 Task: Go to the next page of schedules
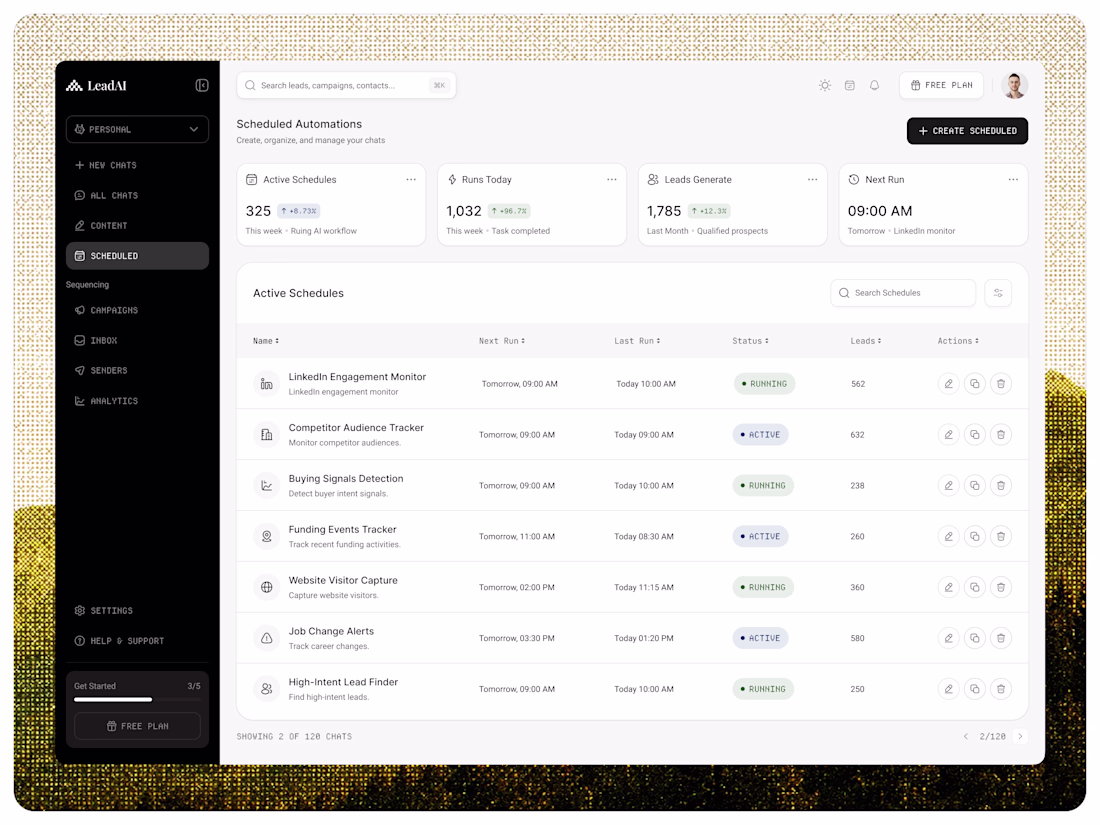point(1020,737)
